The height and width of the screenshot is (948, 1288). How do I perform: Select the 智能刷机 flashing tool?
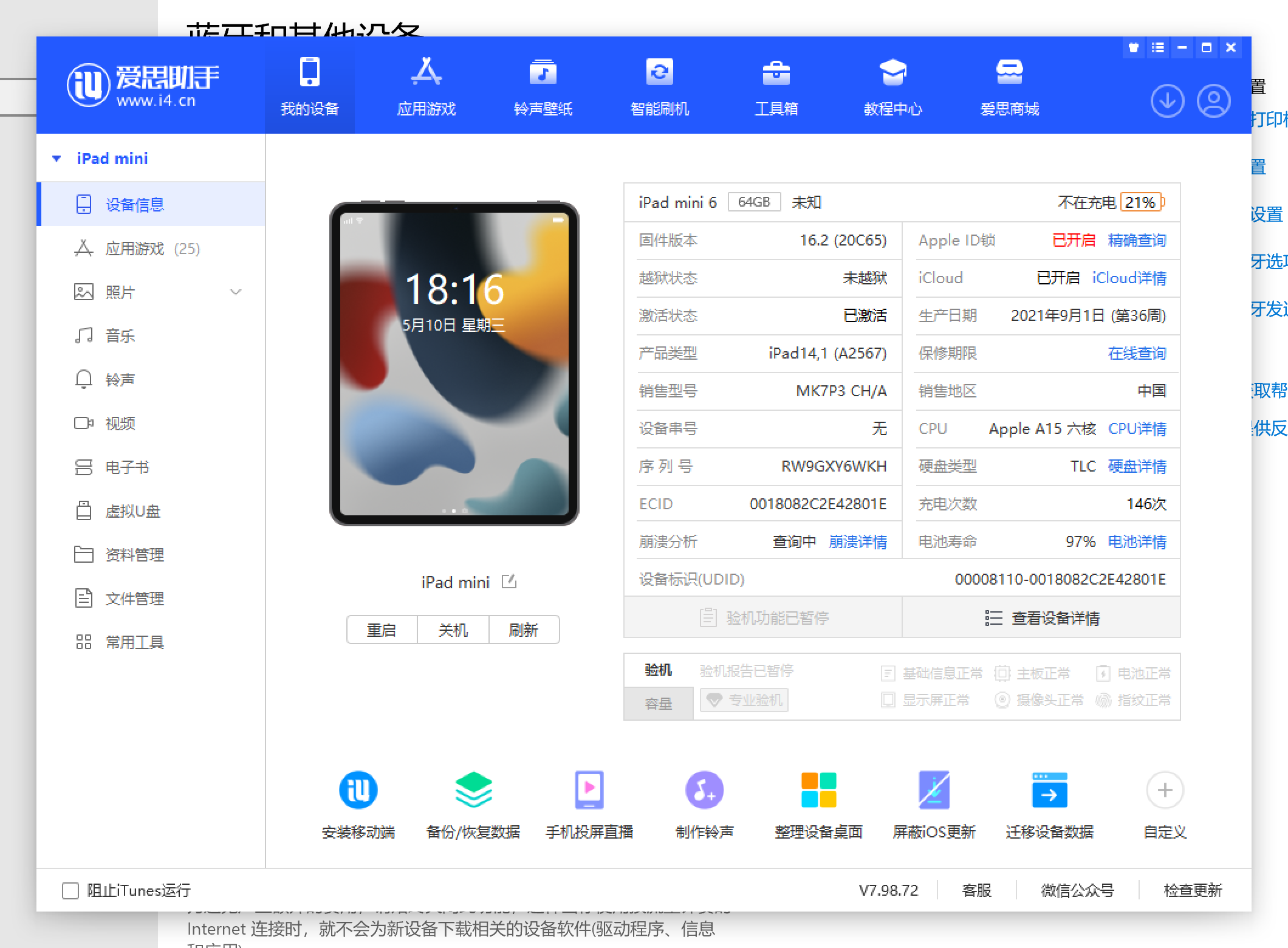click(659, 87)
